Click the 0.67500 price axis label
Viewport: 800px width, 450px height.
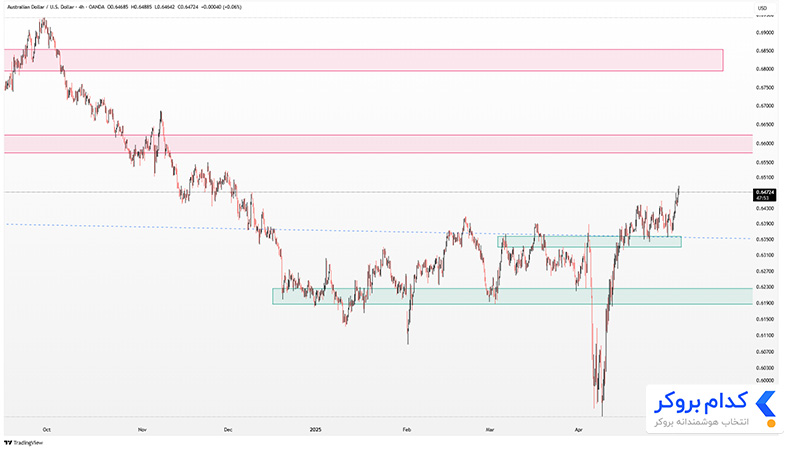(765, 88)
